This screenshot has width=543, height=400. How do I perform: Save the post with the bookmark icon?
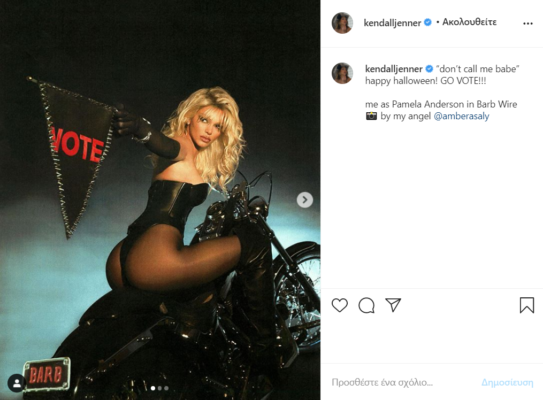[x=527, y=305]
